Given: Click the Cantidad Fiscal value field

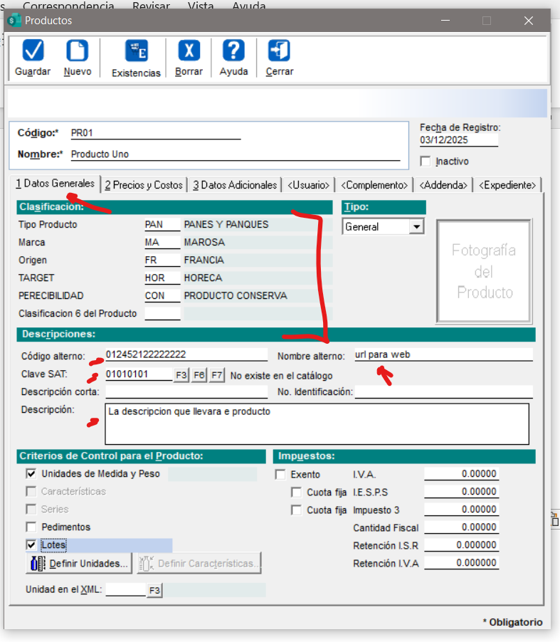Looking at the screenshot, I should pyautogui.click(x=461, y=527).
